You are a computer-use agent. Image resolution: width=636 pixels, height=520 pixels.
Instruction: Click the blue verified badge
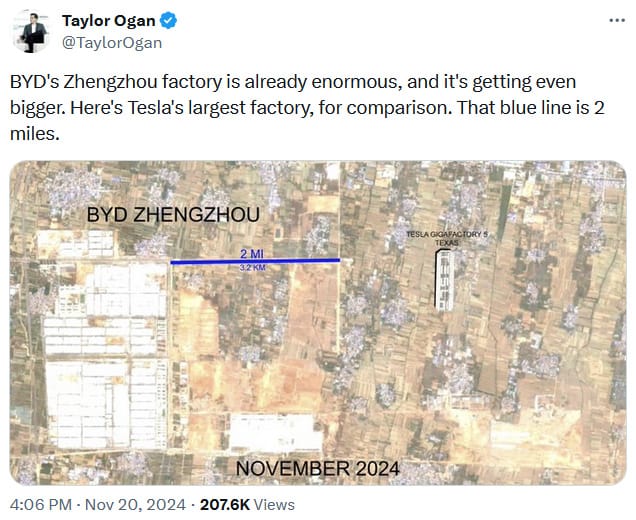coord(170,22)
